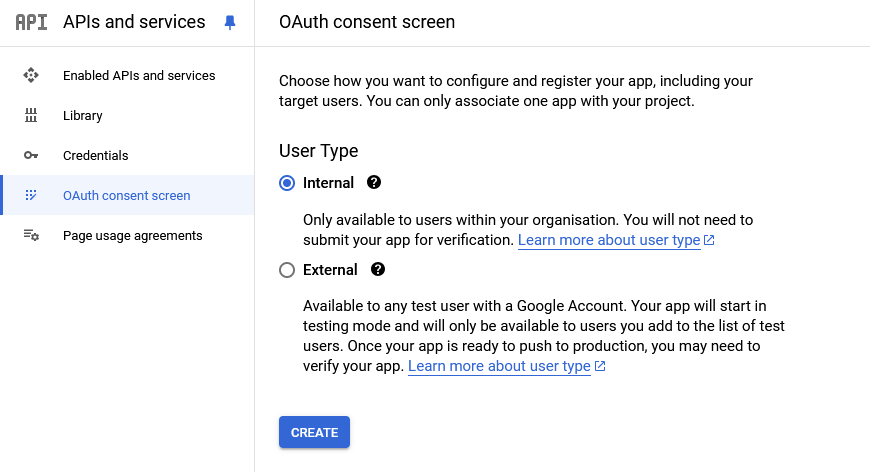870x472 pixels.
Task: Select OAuth consent screen in the sidebar
Action: (126, 196)
